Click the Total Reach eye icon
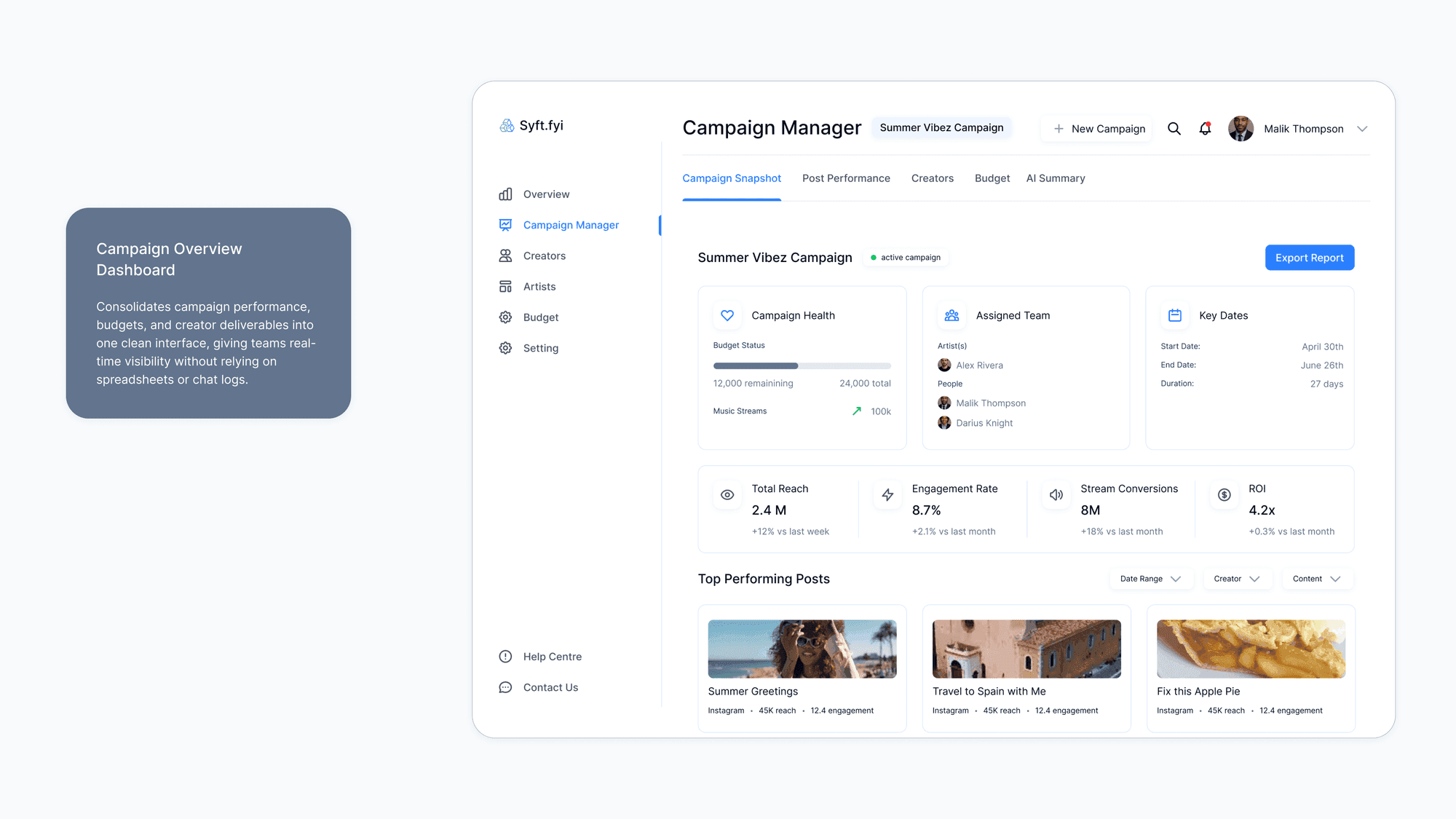Image resolution: width=1456 pixels, height=819 pixels. [727, 495]
